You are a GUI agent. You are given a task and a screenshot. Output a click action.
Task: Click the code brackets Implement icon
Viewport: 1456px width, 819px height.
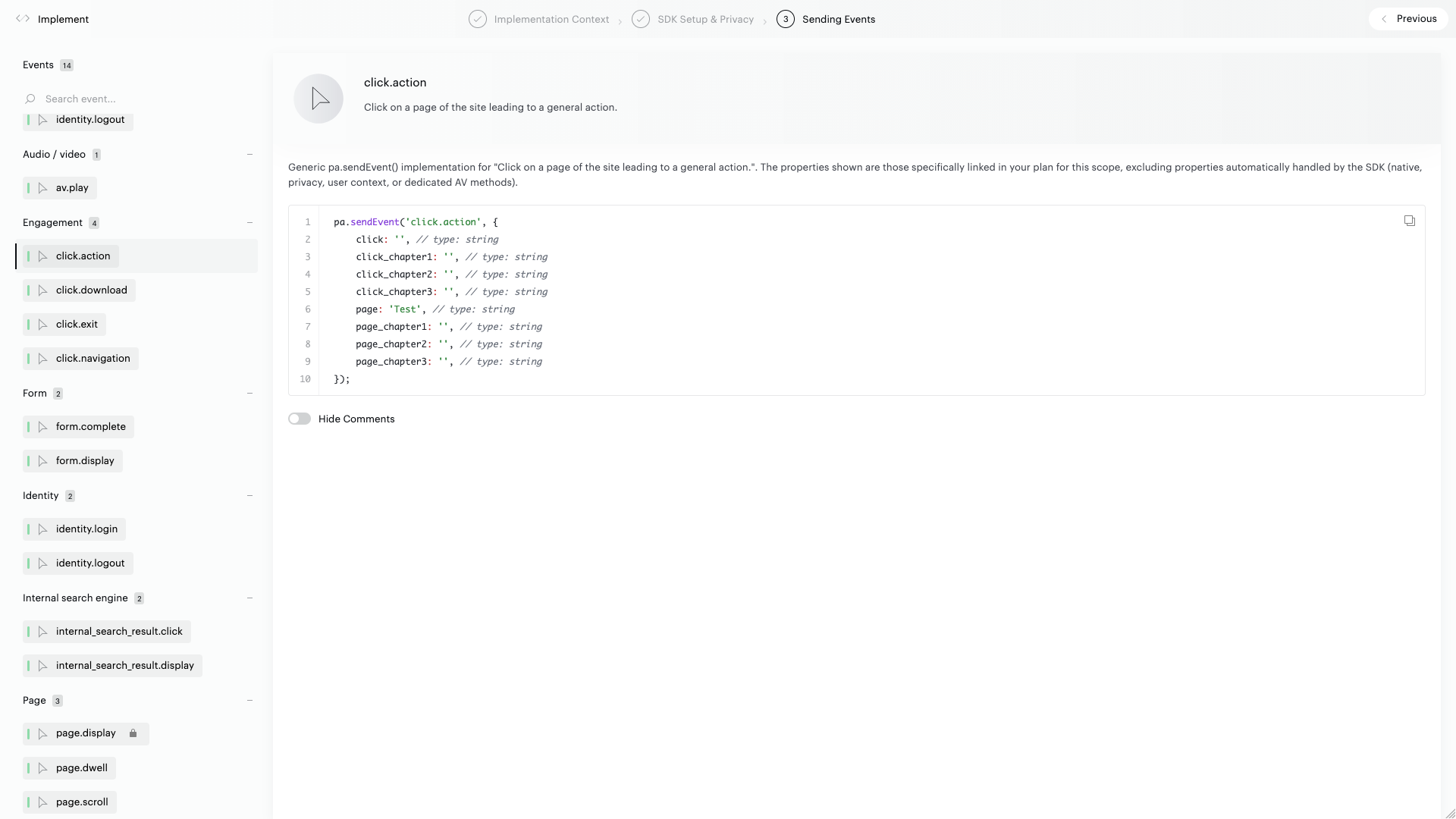23,19
